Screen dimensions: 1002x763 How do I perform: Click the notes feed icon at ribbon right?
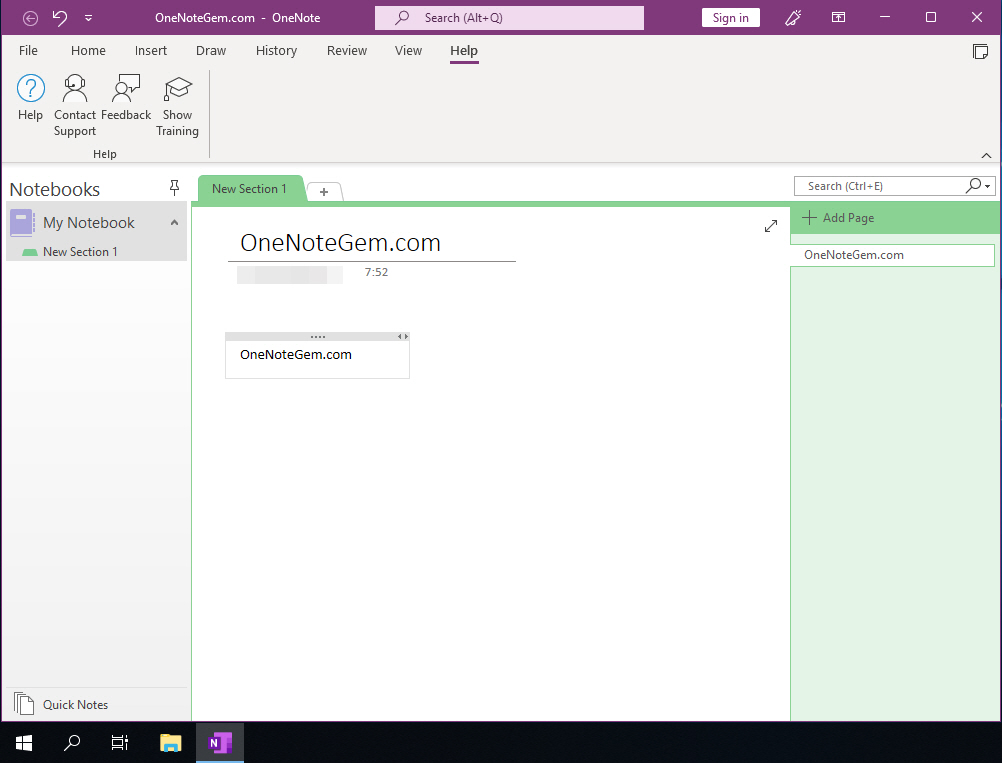[x=980, y=51]
